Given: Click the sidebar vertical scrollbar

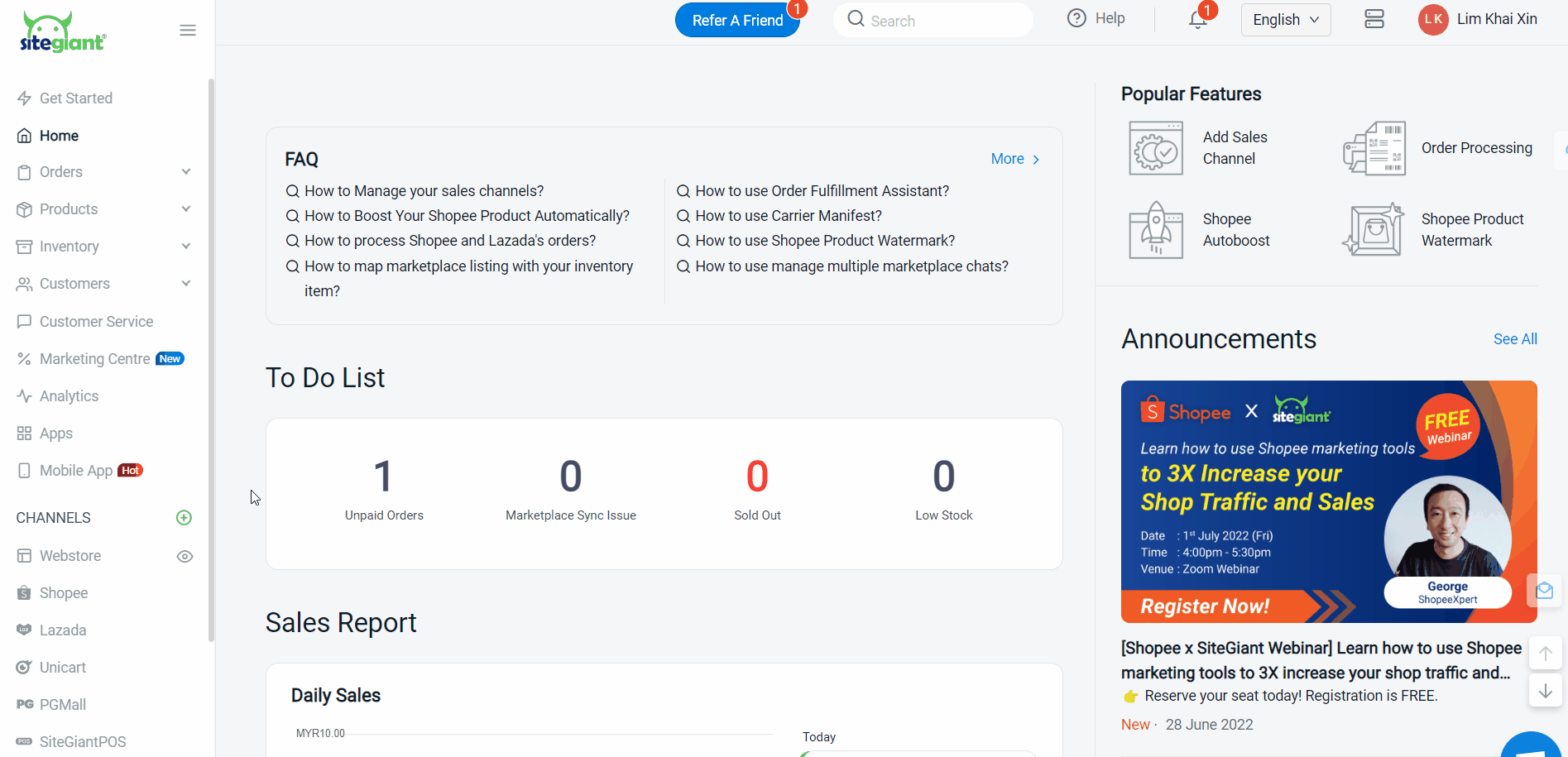Looking at the screenshot, I should tap(211, 360).
